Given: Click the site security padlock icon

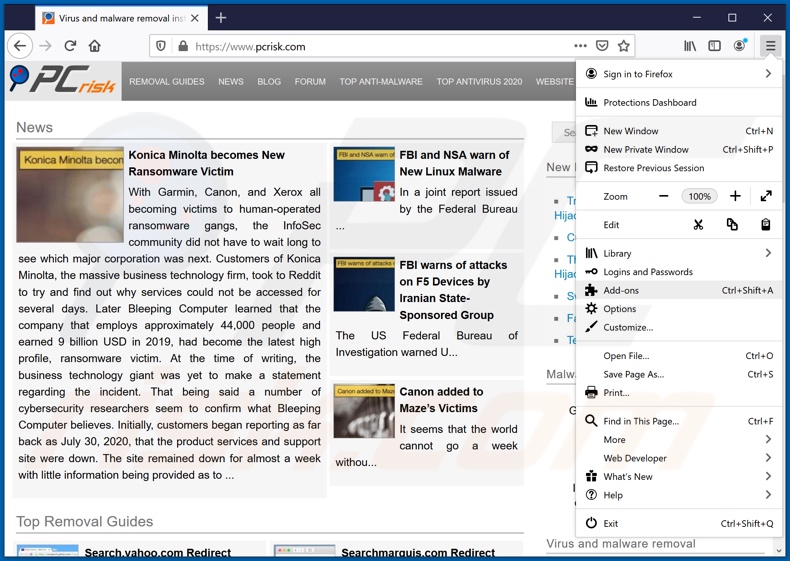Looking at the screenshot, I should click(183, 46).
